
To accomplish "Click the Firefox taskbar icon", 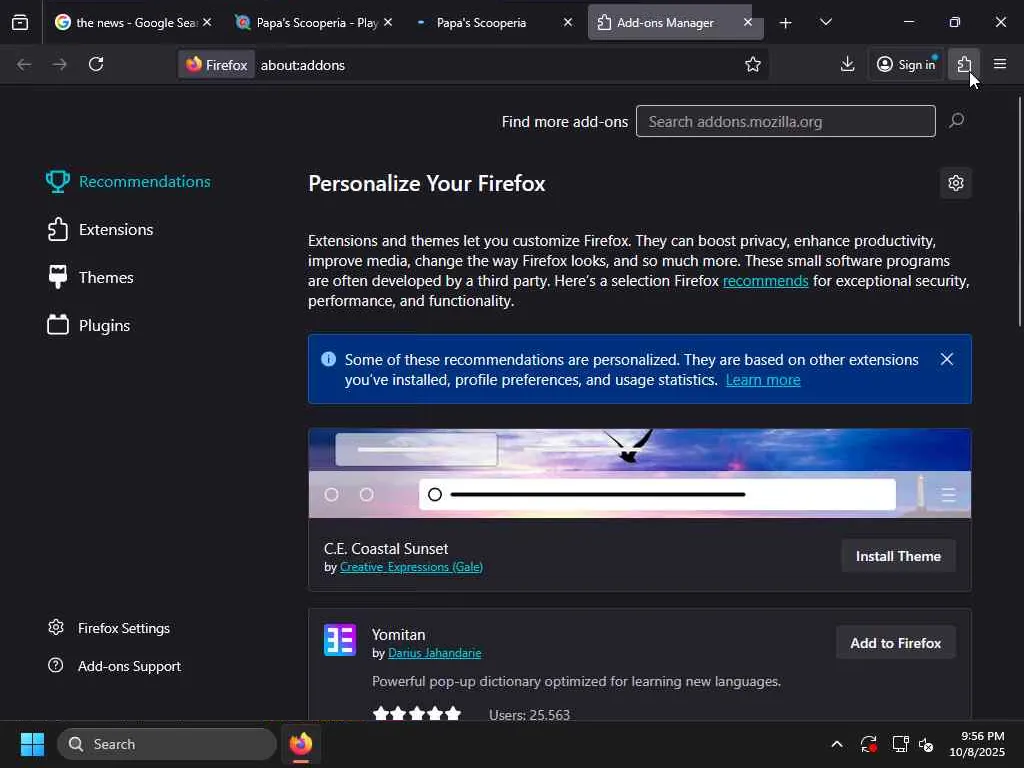I will [x=301, y=744].
